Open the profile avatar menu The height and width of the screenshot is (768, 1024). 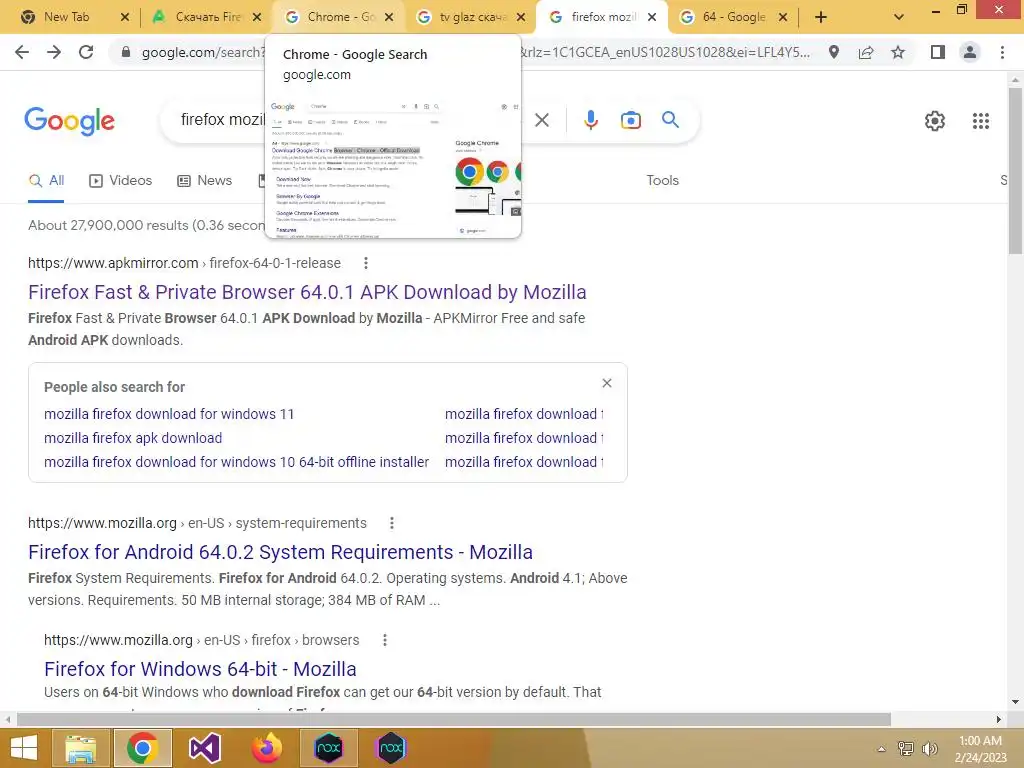pos(970,52)
